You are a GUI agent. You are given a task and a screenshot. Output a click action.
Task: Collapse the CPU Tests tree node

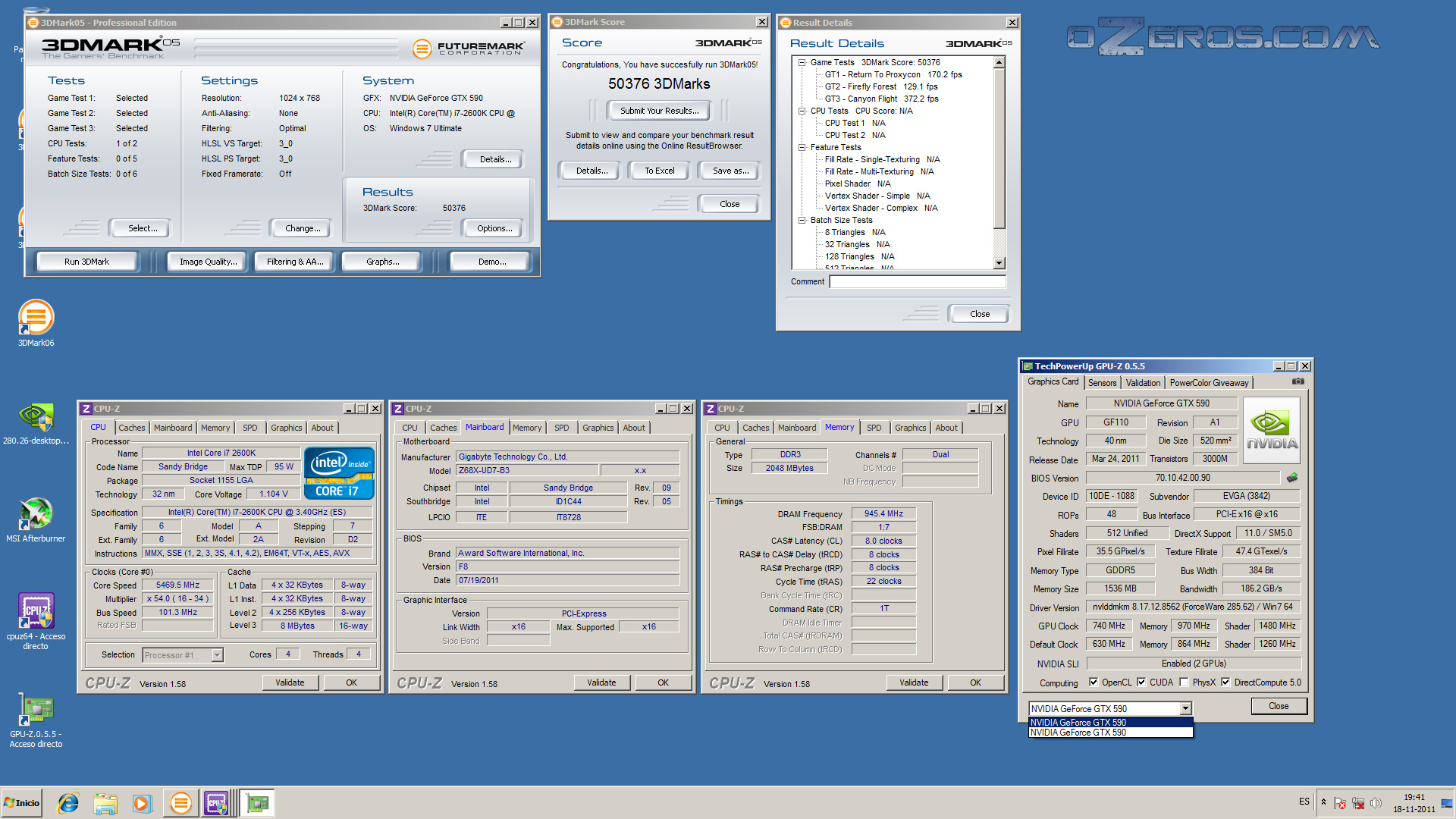(x=802, y=111)
